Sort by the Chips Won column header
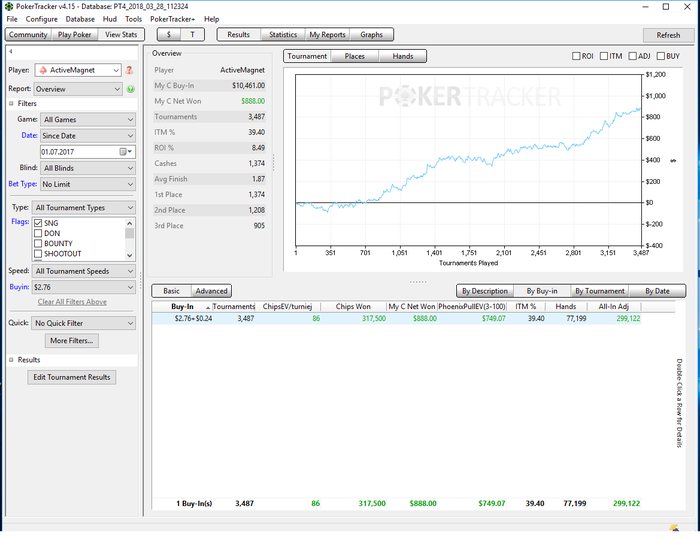The height and width of the screenshot is (539, 700). tap(353, 306)
